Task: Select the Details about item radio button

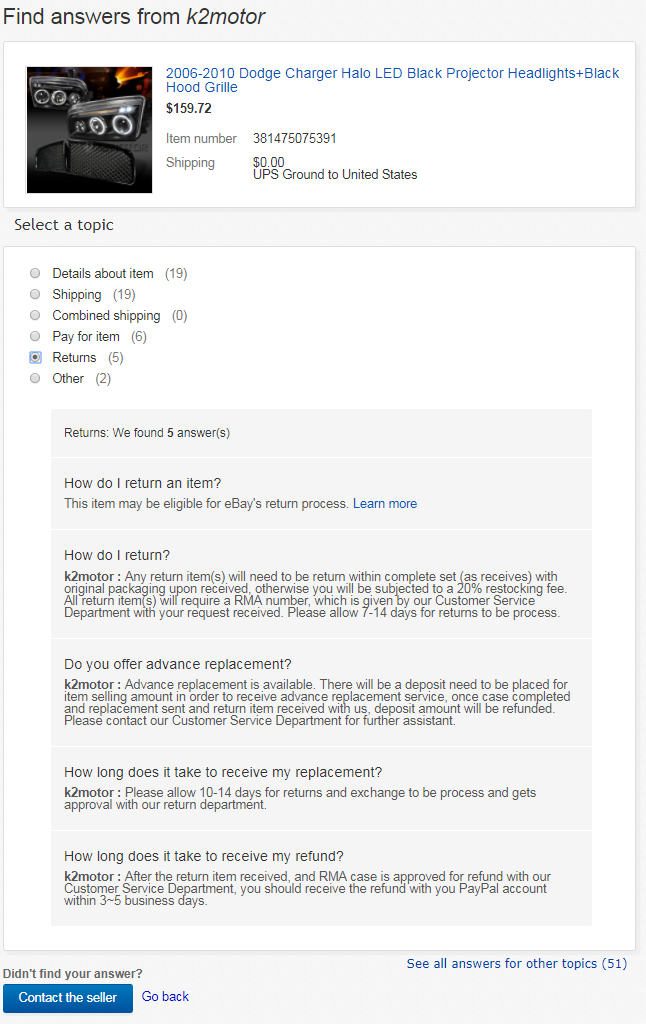Action: [35, 273]
